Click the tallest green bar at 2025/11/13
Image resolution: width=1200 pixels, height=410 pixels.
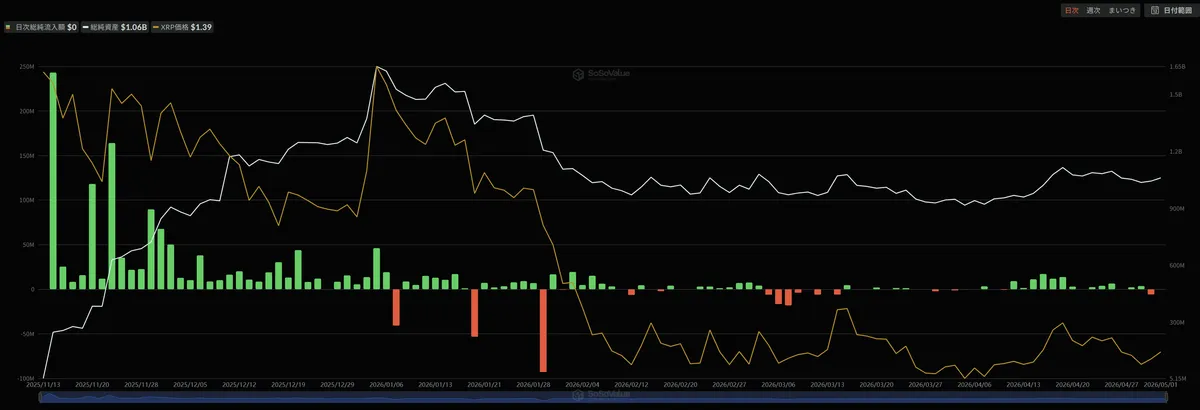tap(53, 181)
